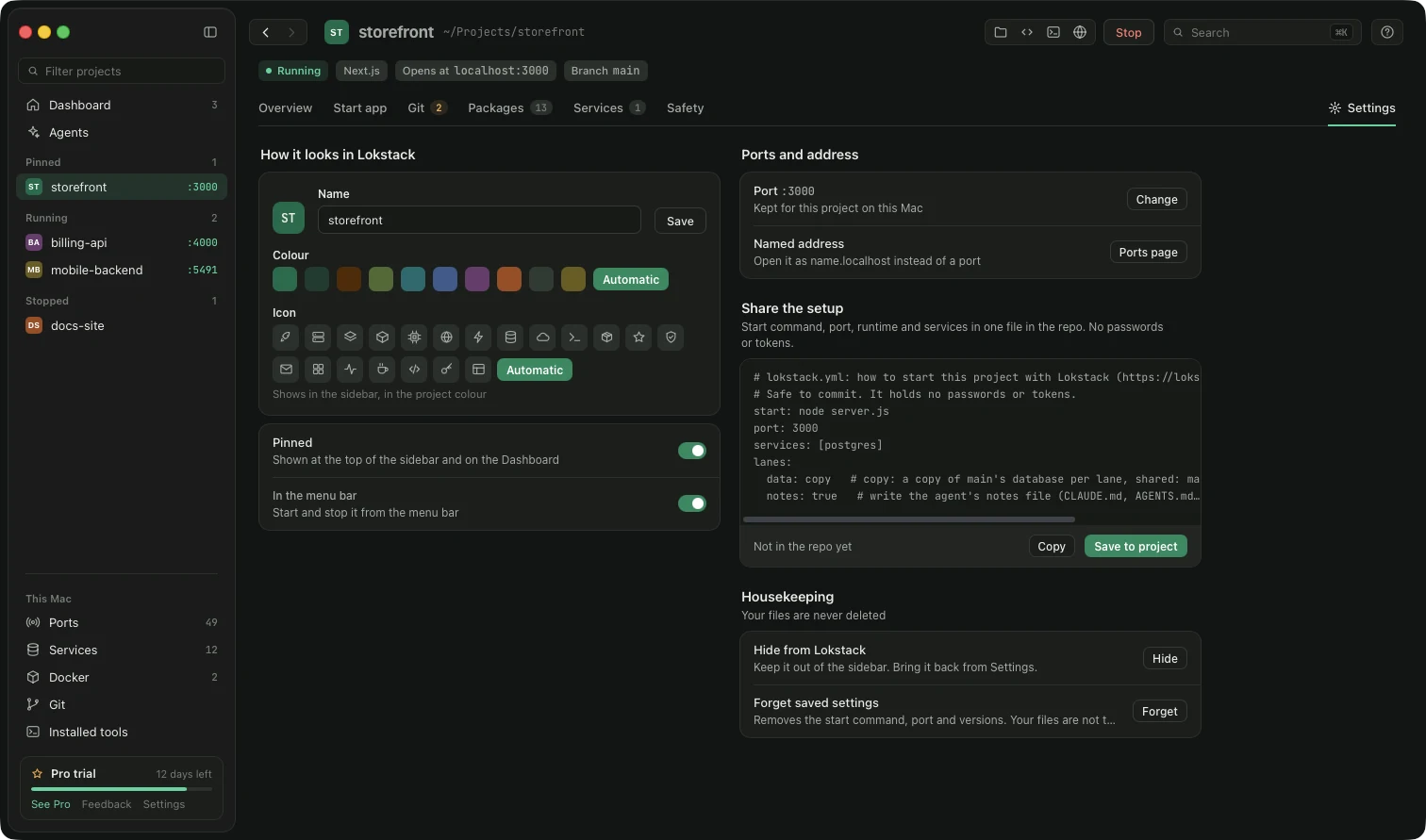Switch to the Safety tab

coord(686,107)
